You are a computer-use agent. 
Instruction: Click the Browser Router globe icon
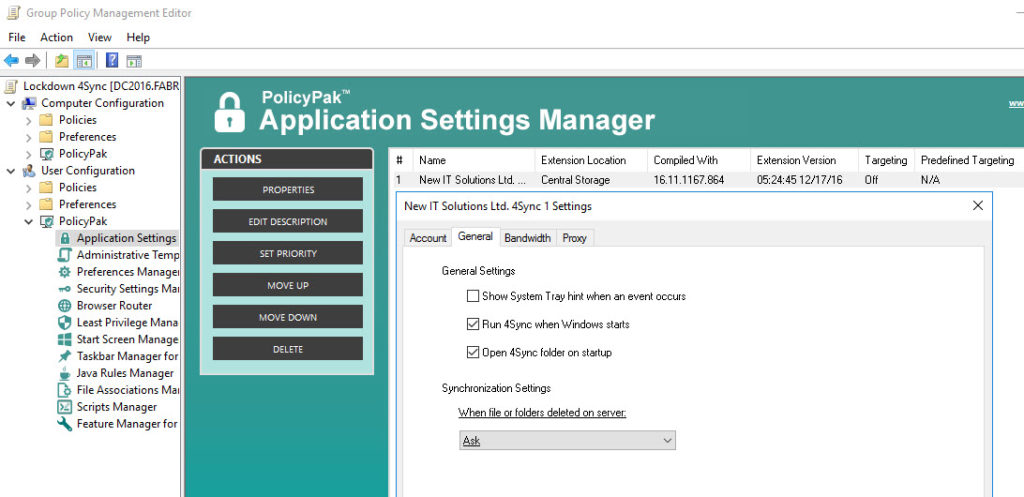(x=64, y=306)
